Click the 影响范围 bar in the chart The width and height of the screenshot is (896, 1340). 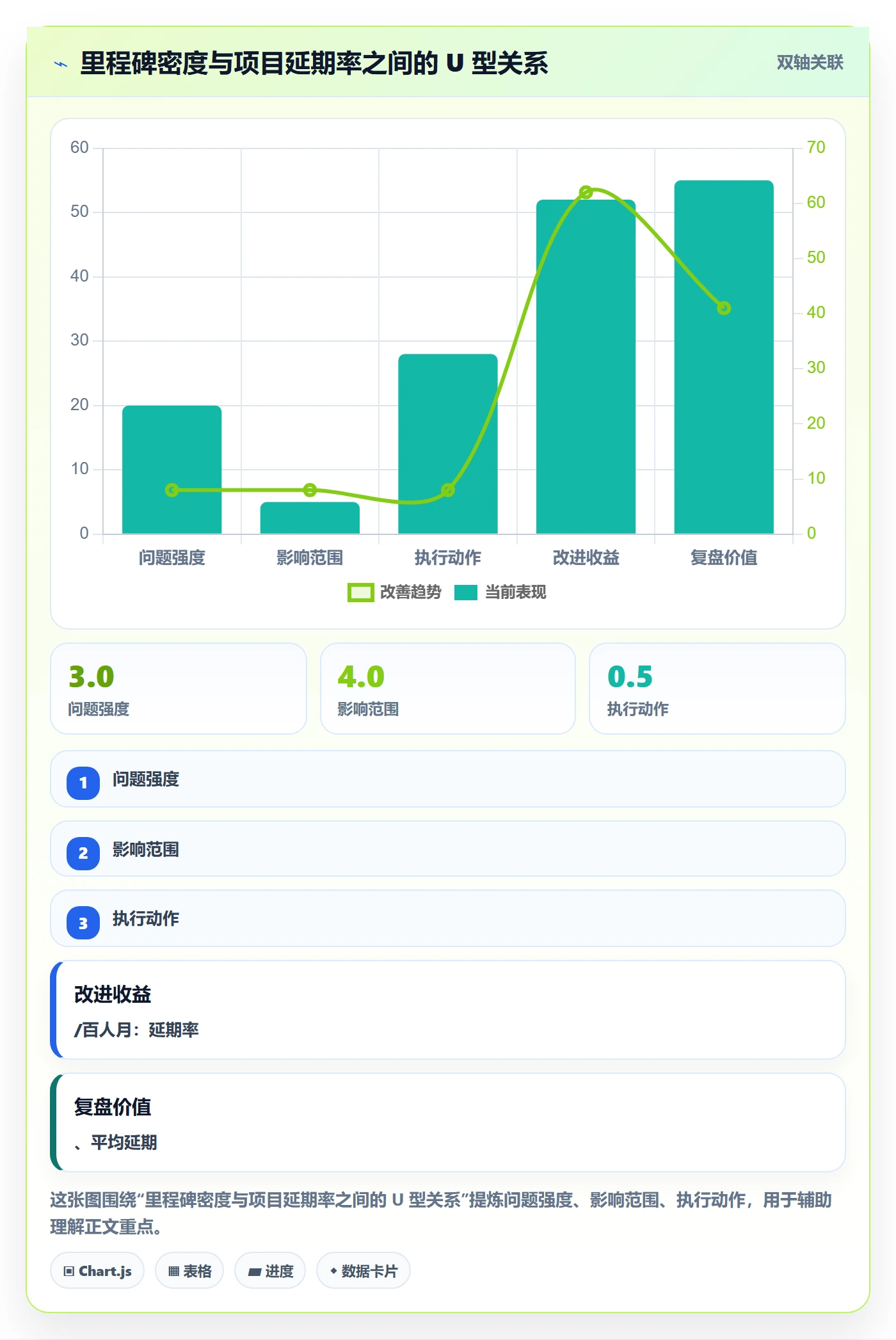tap(310, 518)
